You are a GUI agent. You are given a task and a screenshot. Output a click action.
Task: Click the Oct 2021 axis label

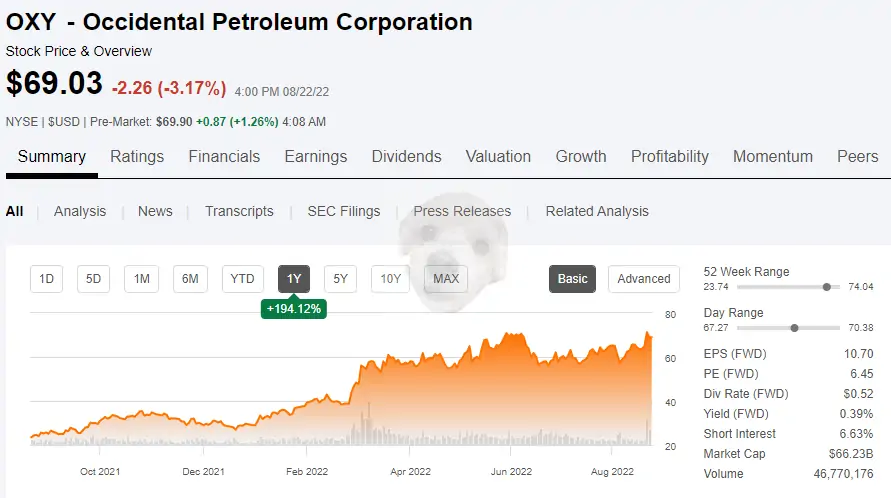tap(100, 472)
